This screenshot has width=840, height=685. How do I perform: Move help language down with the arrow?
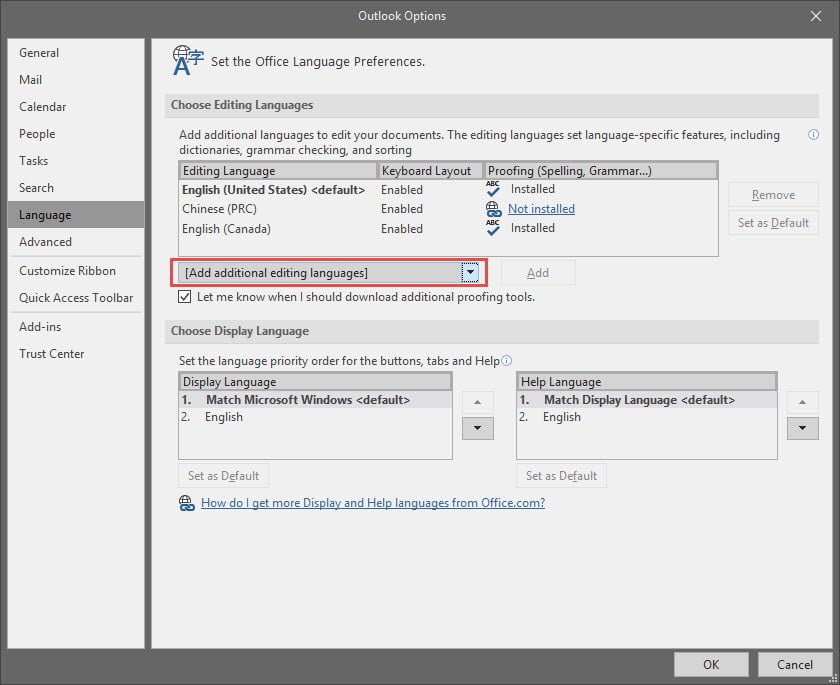point(802,428)
